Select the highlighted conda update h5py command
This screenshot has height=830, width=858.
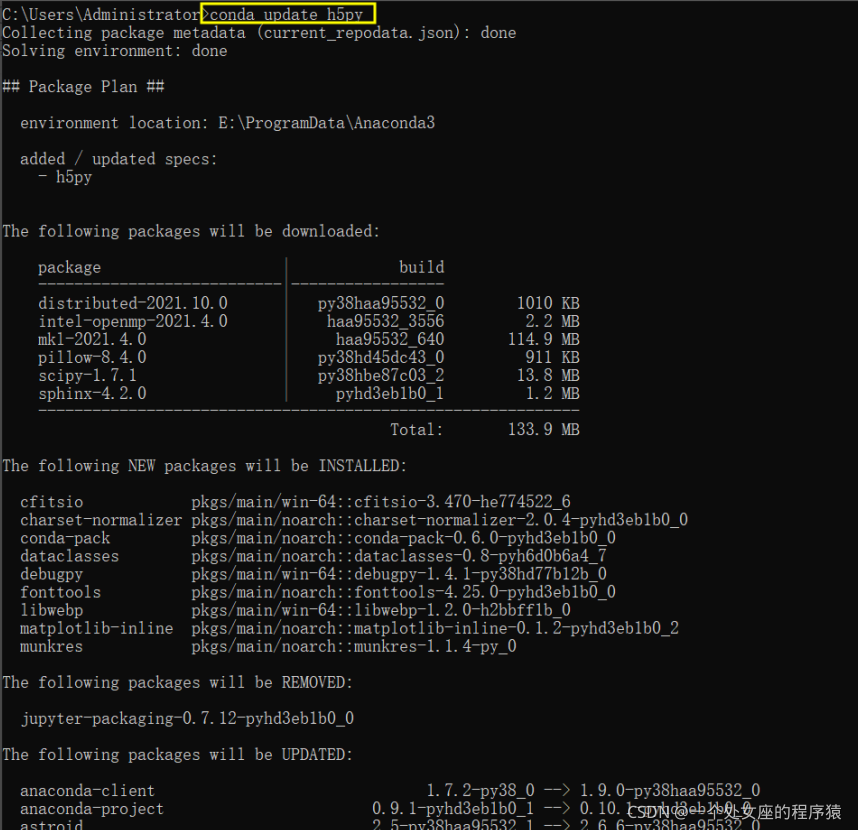tap(286, 14)
